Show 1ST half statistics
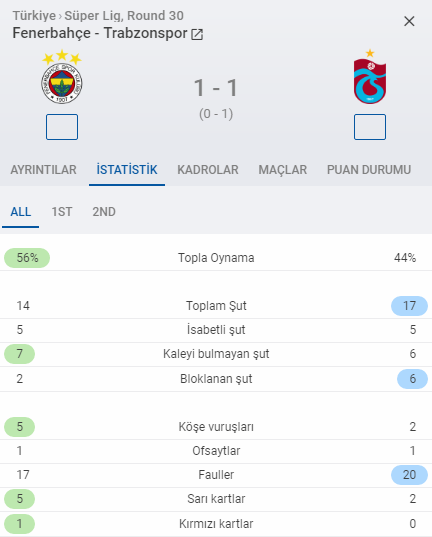The width and height of the screenshot is (432, 537). 62,212
